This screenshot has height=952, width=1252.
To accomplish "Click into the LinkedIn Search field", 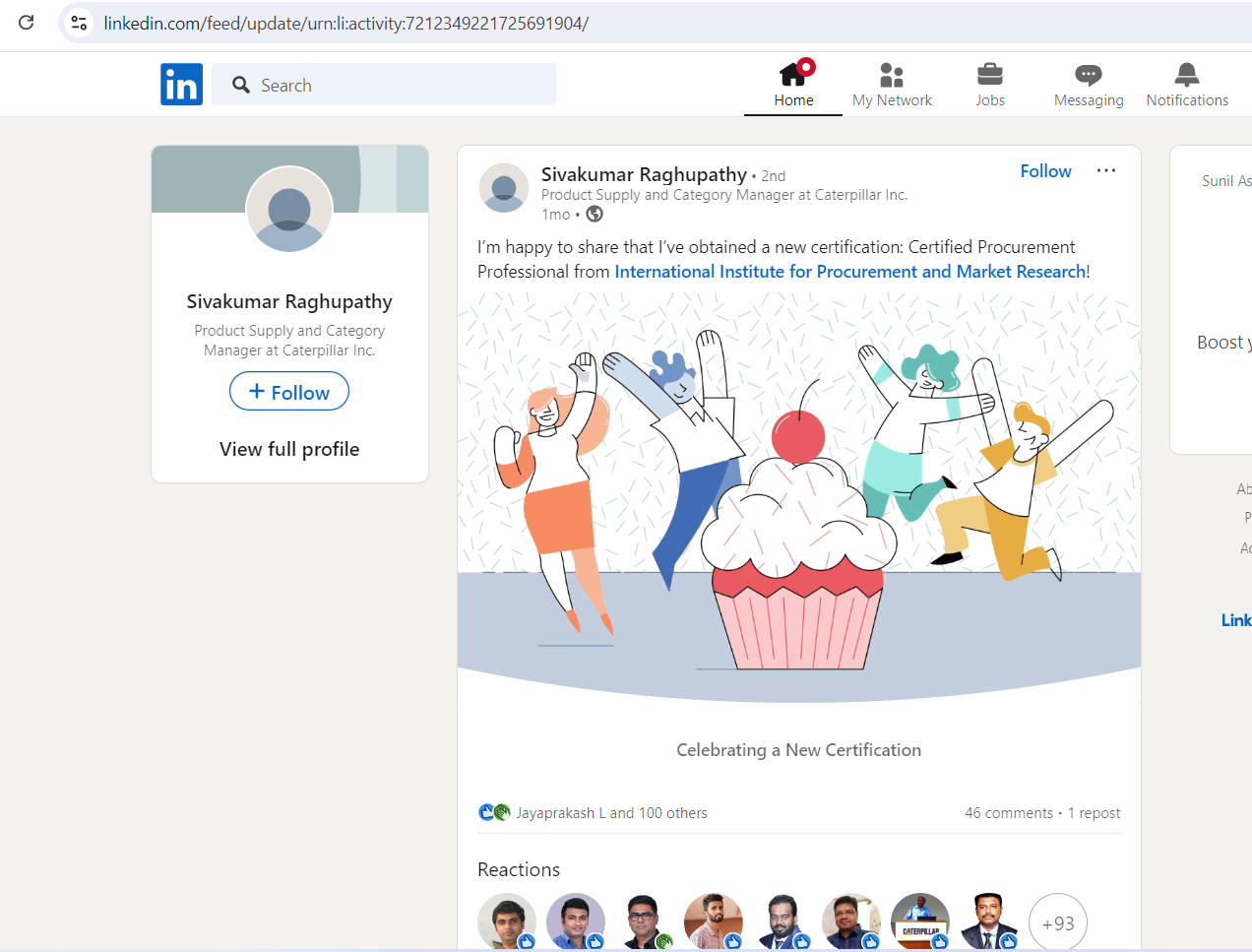I will click(384, 85).
